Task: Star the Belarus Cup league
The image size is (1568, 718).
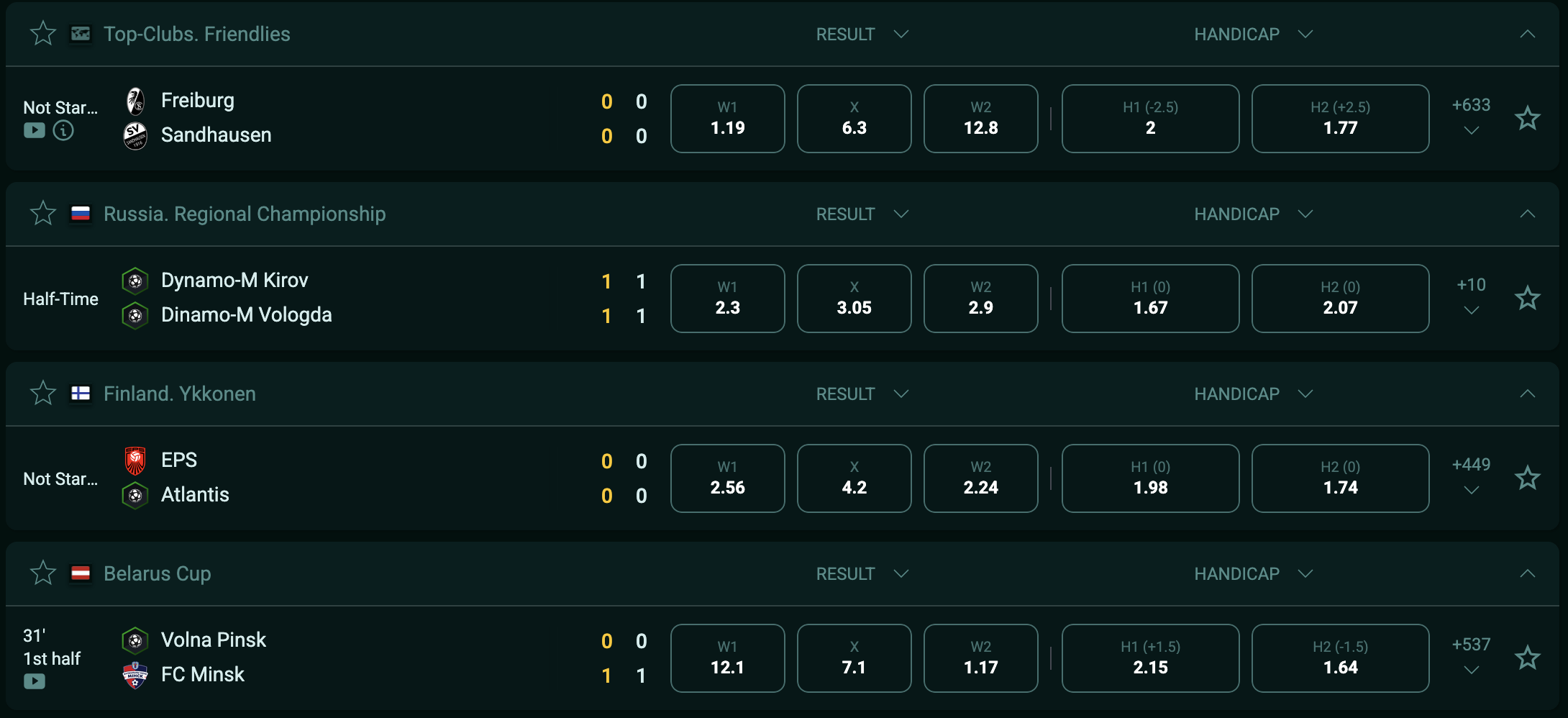Action: (x=43, y=573)
